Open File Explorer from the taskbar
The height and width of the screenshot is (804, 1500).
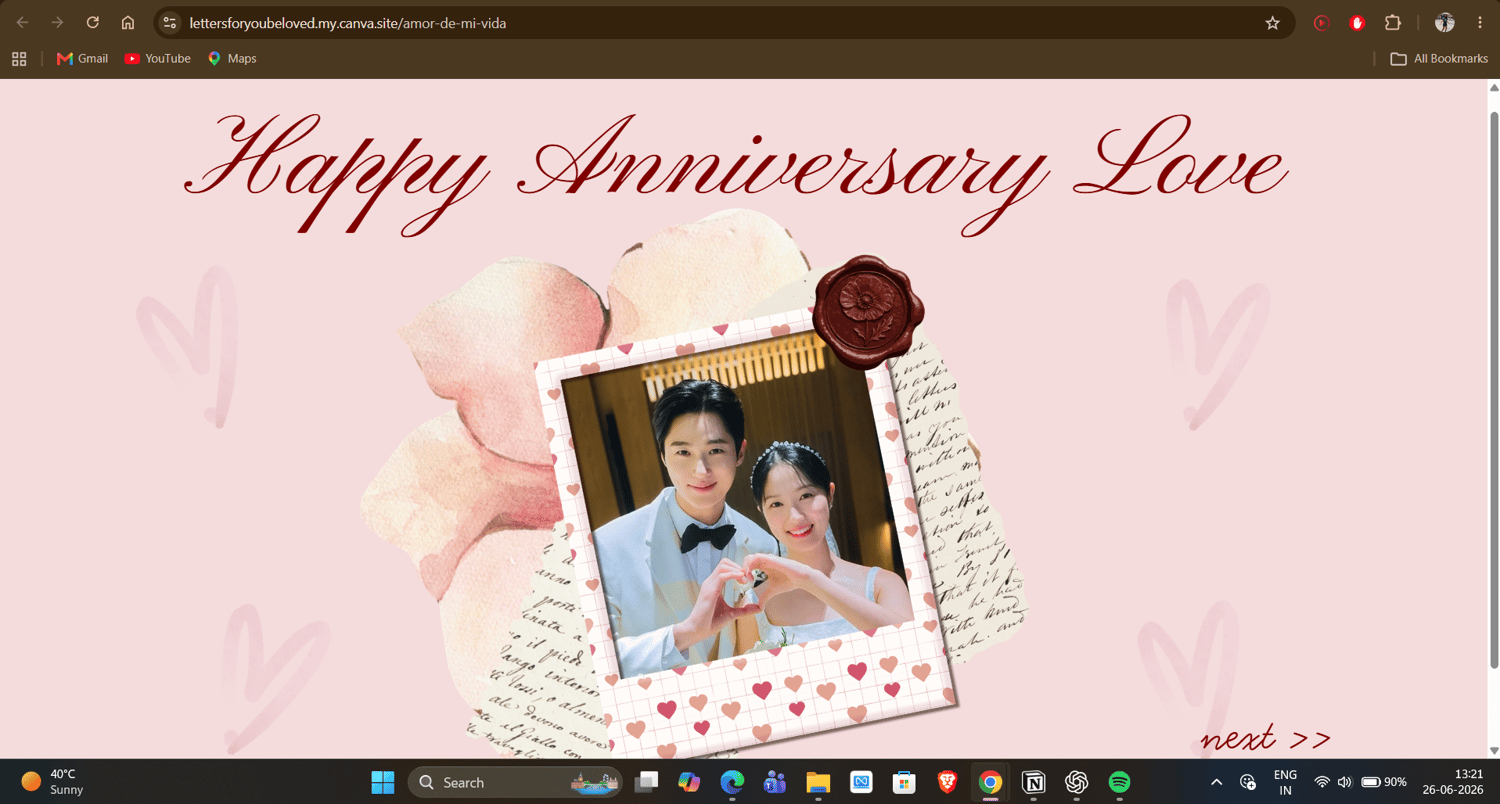point(818,782)
